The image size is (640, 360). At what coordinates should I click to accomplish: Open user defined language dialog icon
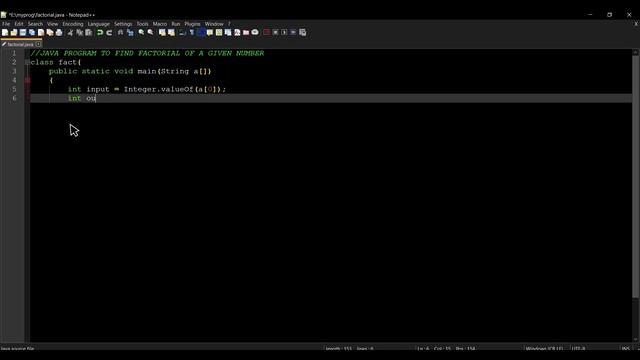point(210,32)
